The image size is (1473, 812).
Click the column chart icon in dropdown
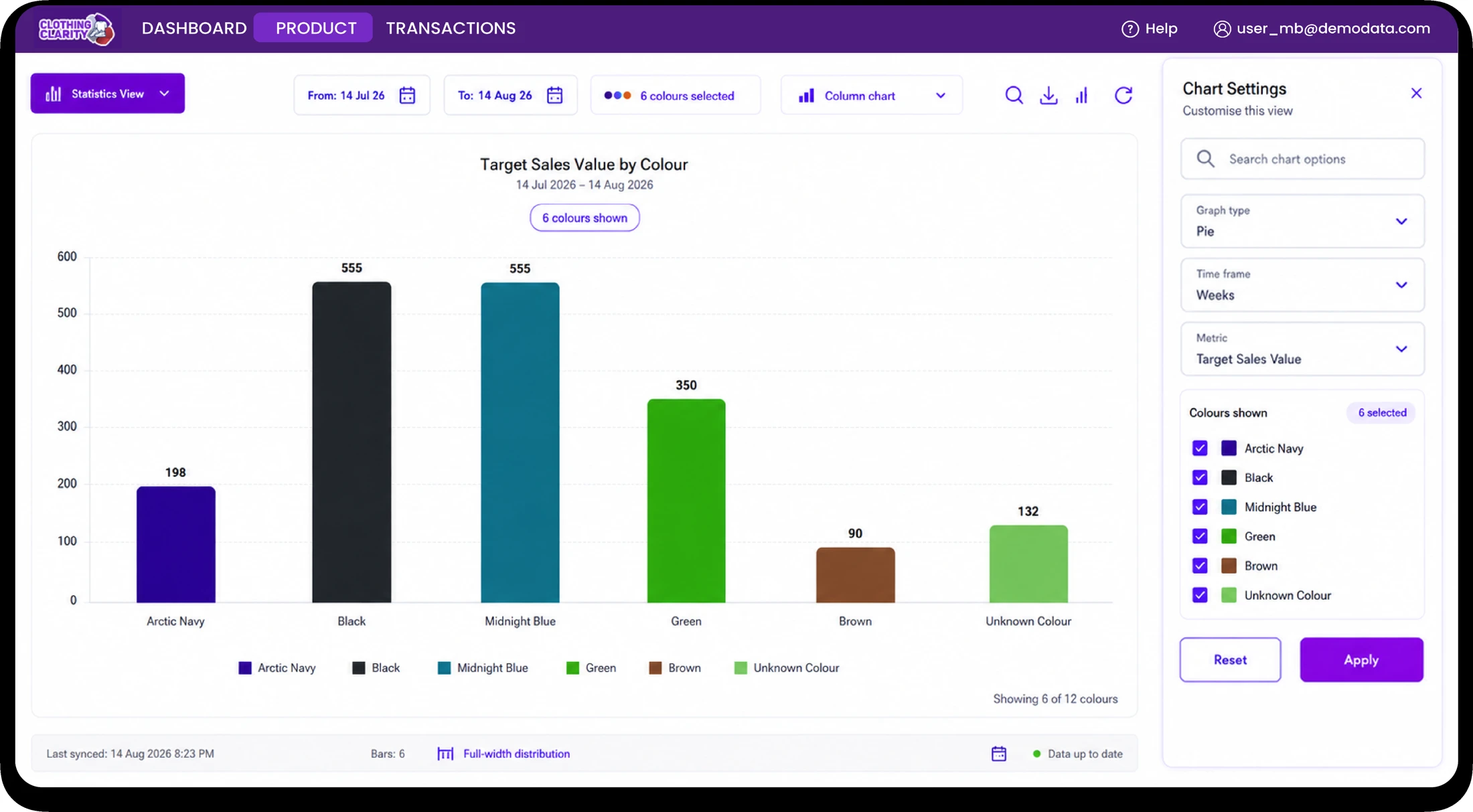[807, 96]
